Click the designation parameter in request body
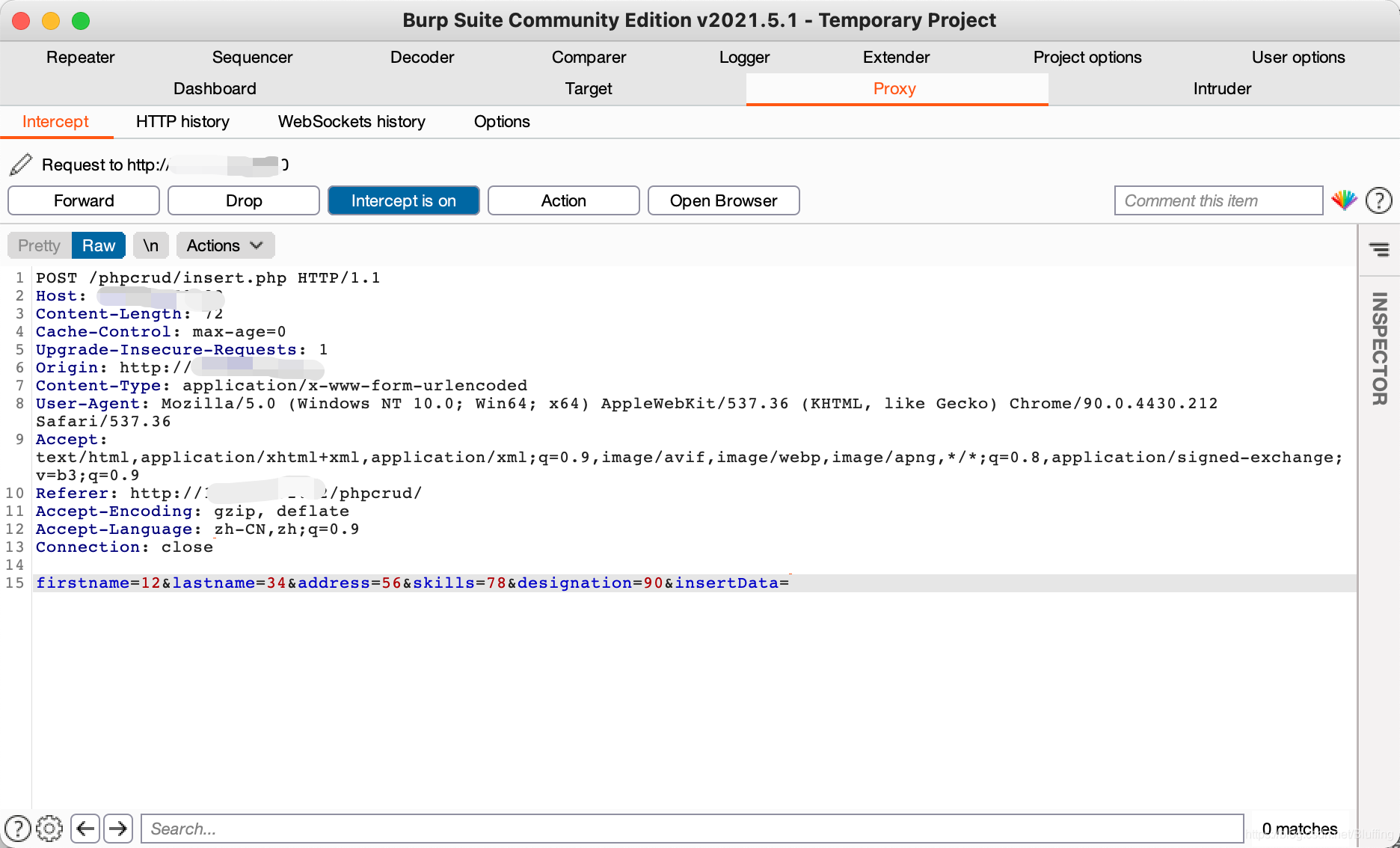Image resolution: width=1400 pixels, height=848 pixels. coord(590,583)
